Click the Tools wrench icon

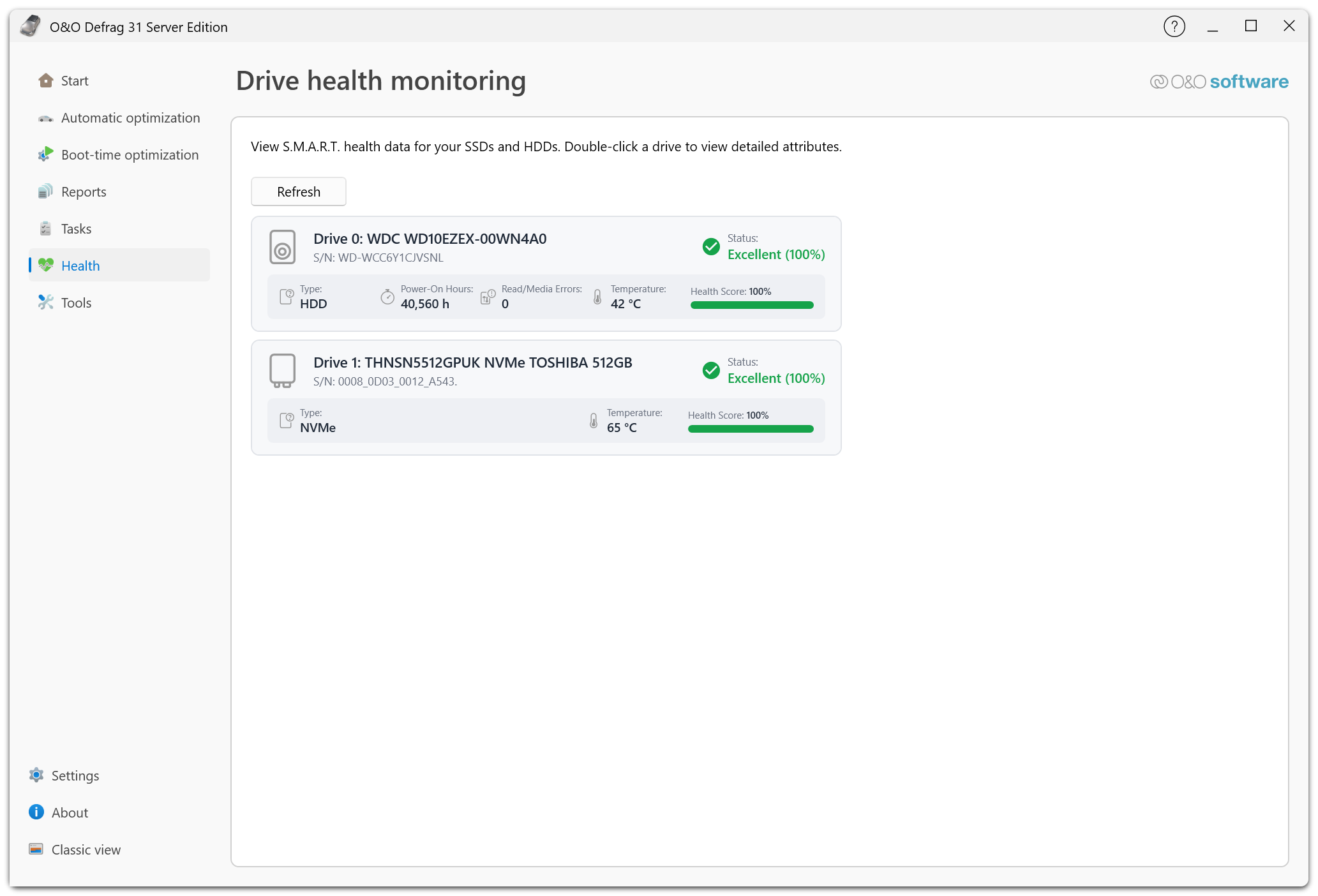tap(45, 302)
